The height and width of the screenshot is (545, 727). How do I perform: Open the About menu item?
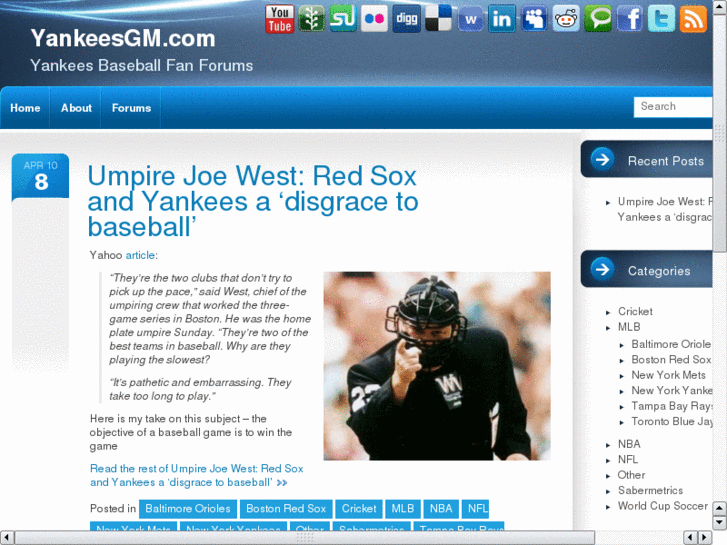pyautogui.click(x=76, y=108)
